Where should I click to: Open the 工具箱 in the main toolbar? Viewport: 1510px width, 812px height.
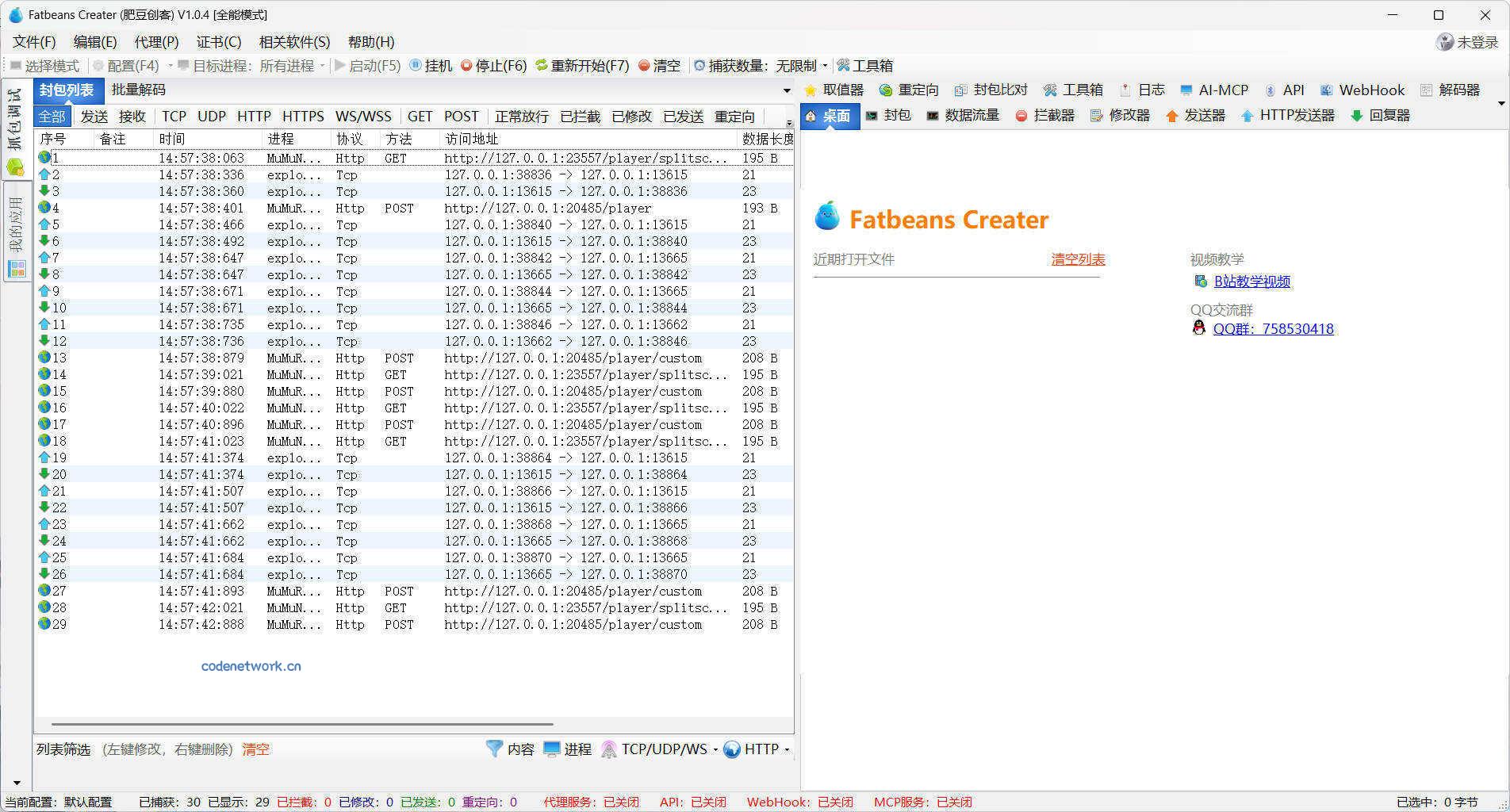point(865,66)
